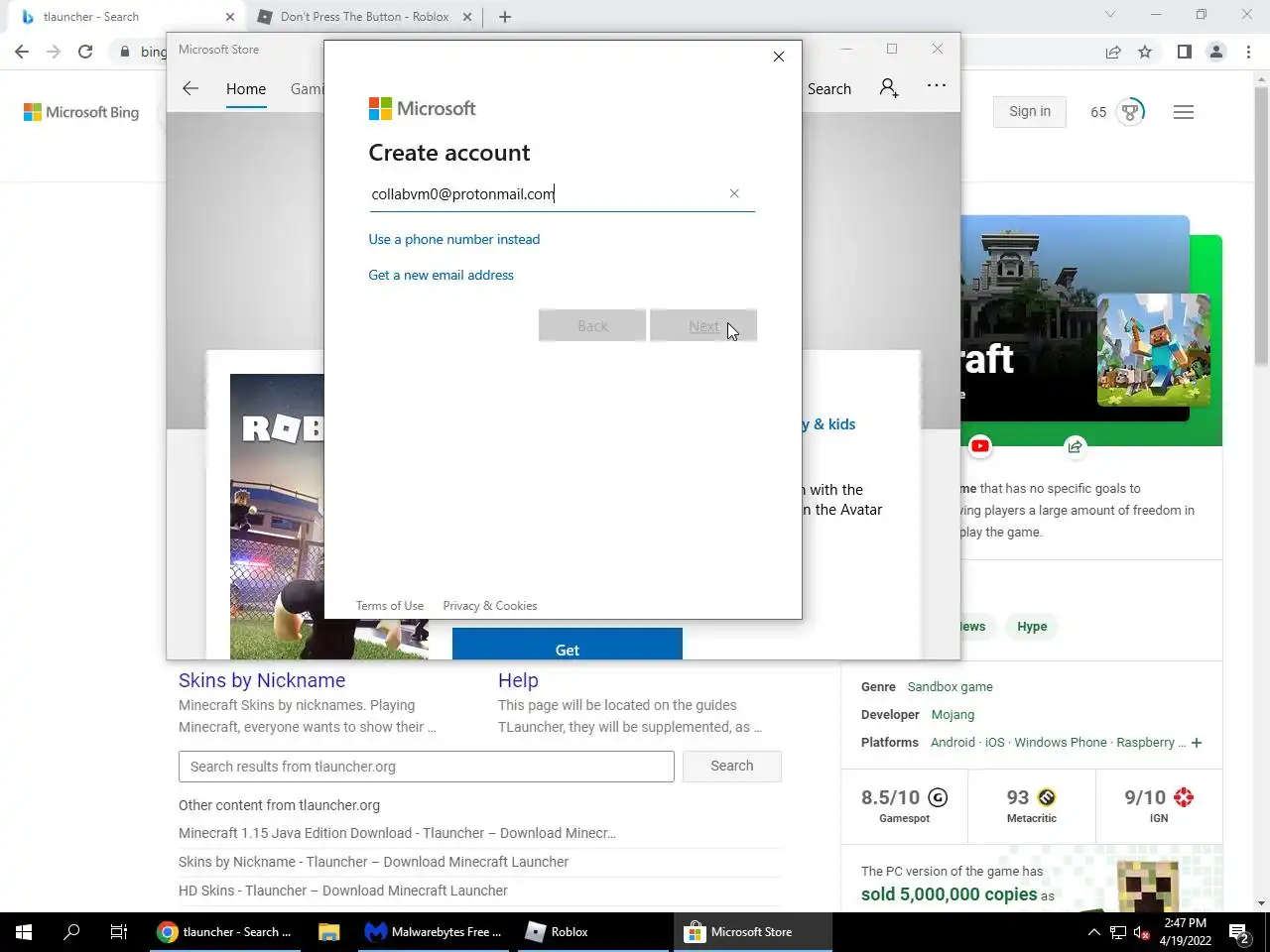Open the Microsoft Store account icon
This screenshot has width=1270, height=952.
tap(889, 88)
